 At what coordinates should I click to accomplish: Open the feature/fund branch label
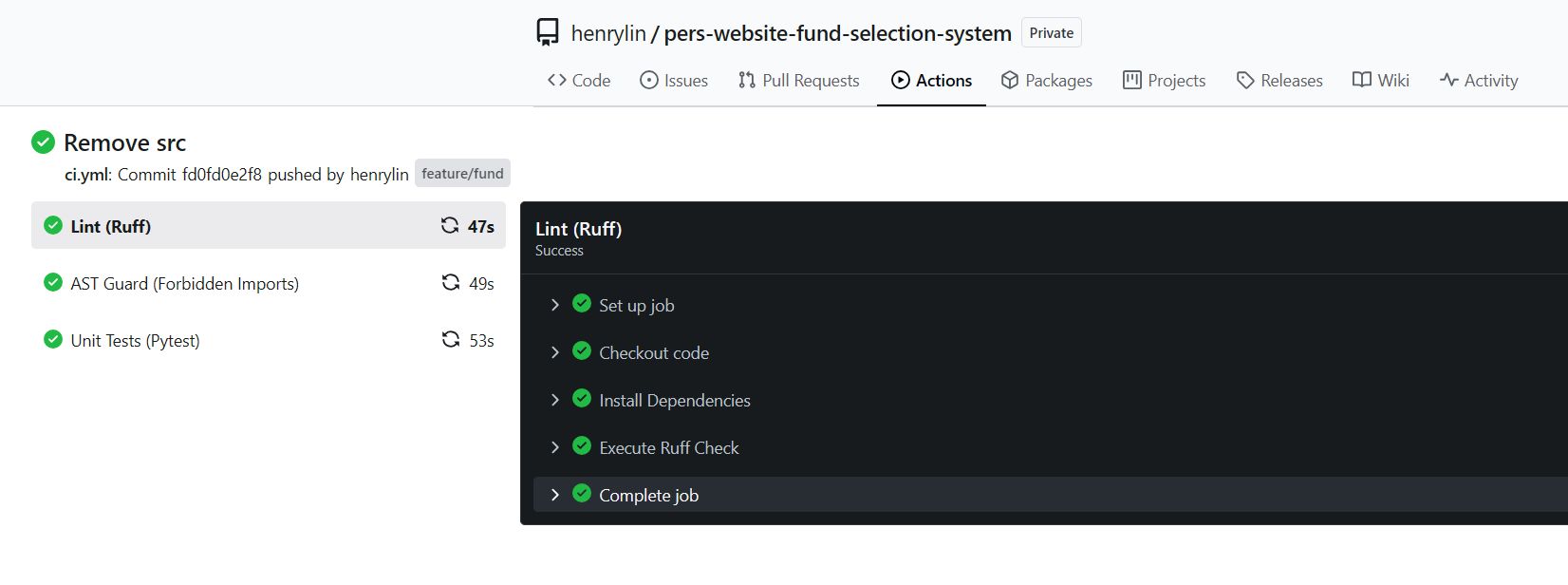462,174
